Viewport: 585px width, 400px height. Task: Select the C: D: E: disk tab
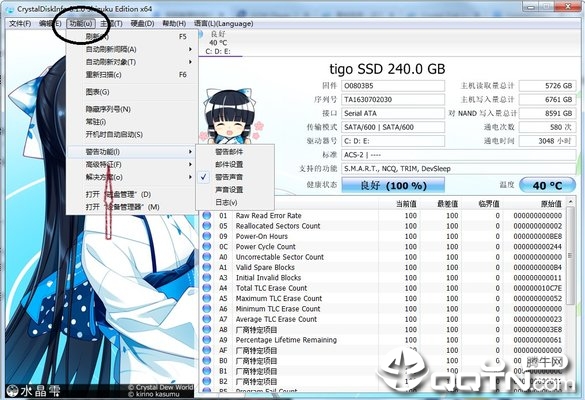(220, 43)
